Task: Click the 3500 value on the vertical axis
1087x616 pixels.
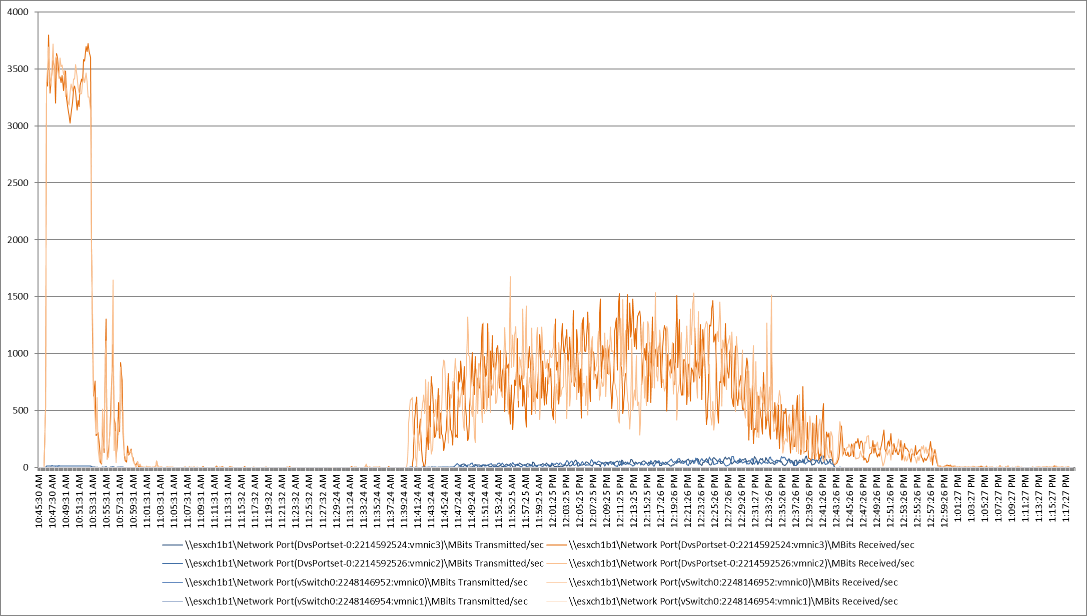Action: tap(19, 69)
